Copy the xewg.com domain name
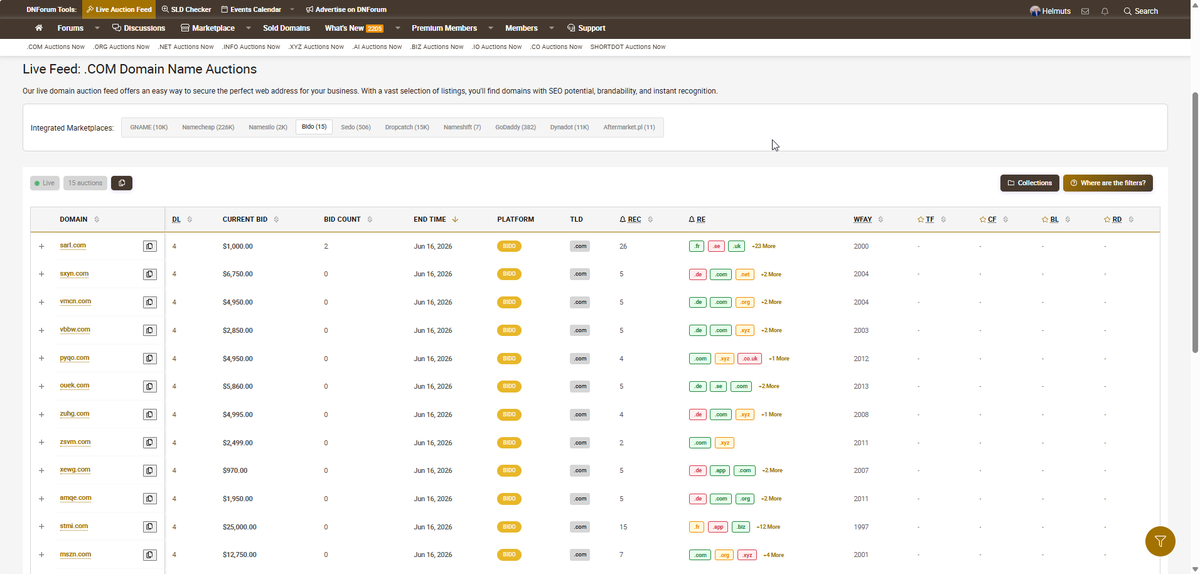1200x574 pixels. pyautogui.click(x=150, y=470)
